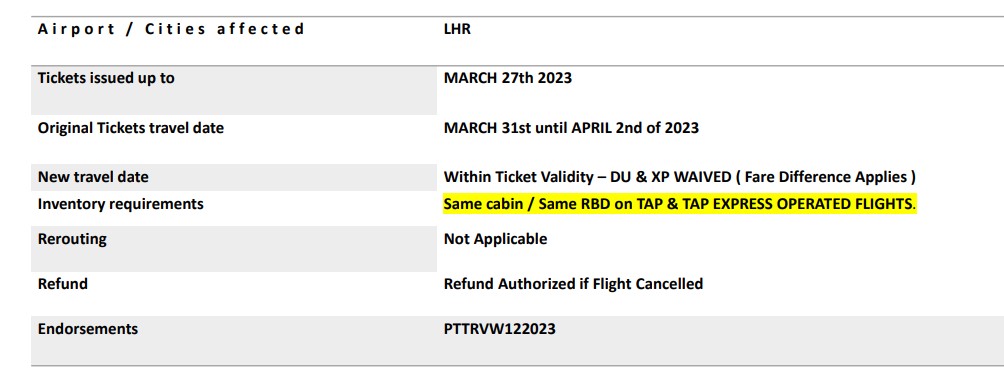
Task: Select the 'DU & XP WAIVED' text
Action: click(671, 177)
